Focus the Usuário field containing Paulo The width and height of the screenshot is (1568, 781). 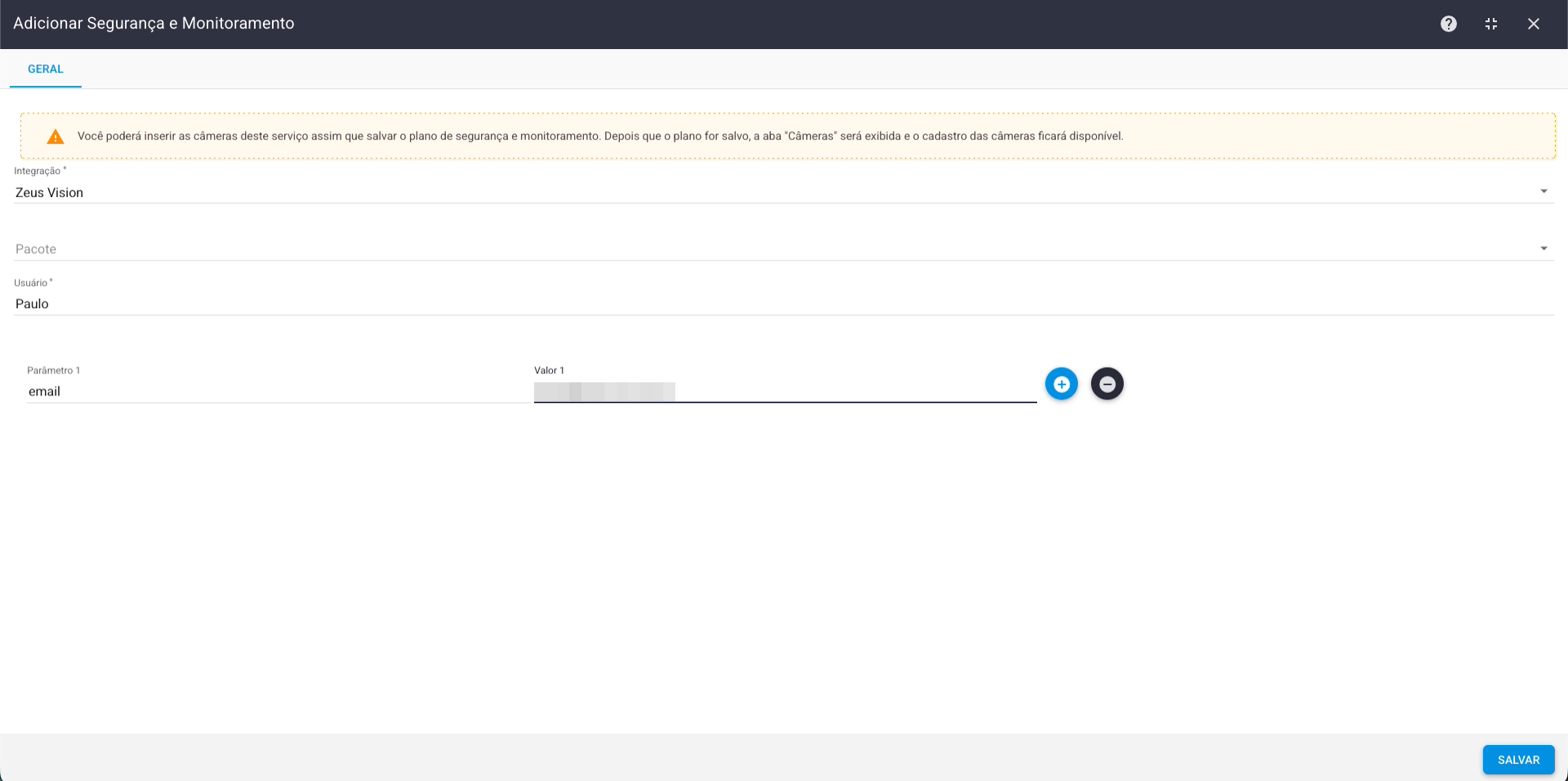coord(783,304)
